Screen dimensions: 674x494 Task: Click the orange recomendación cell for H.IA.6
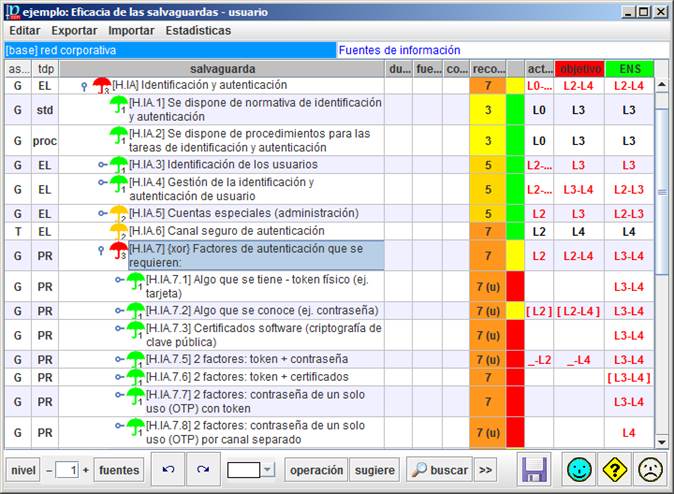(487, 231)
